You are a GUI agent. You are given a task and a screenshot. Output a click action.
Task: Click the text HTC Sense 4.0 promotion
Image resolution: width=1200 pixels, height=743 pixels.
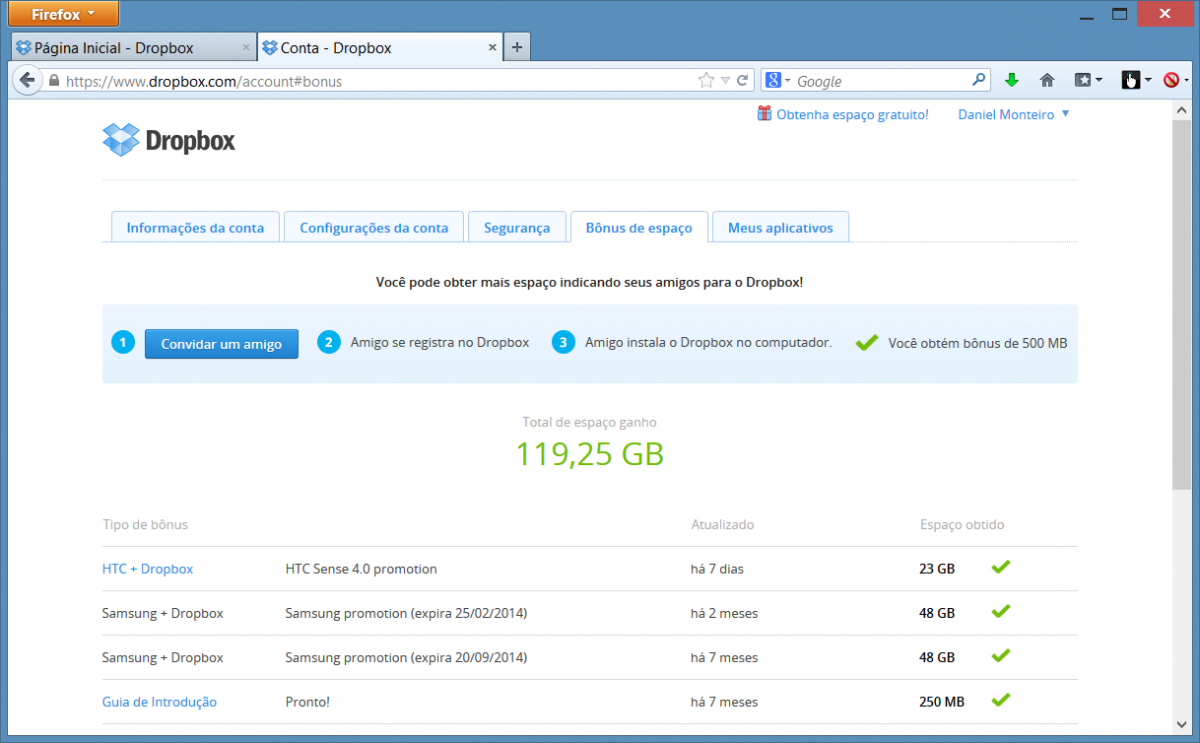pos(361,569)
